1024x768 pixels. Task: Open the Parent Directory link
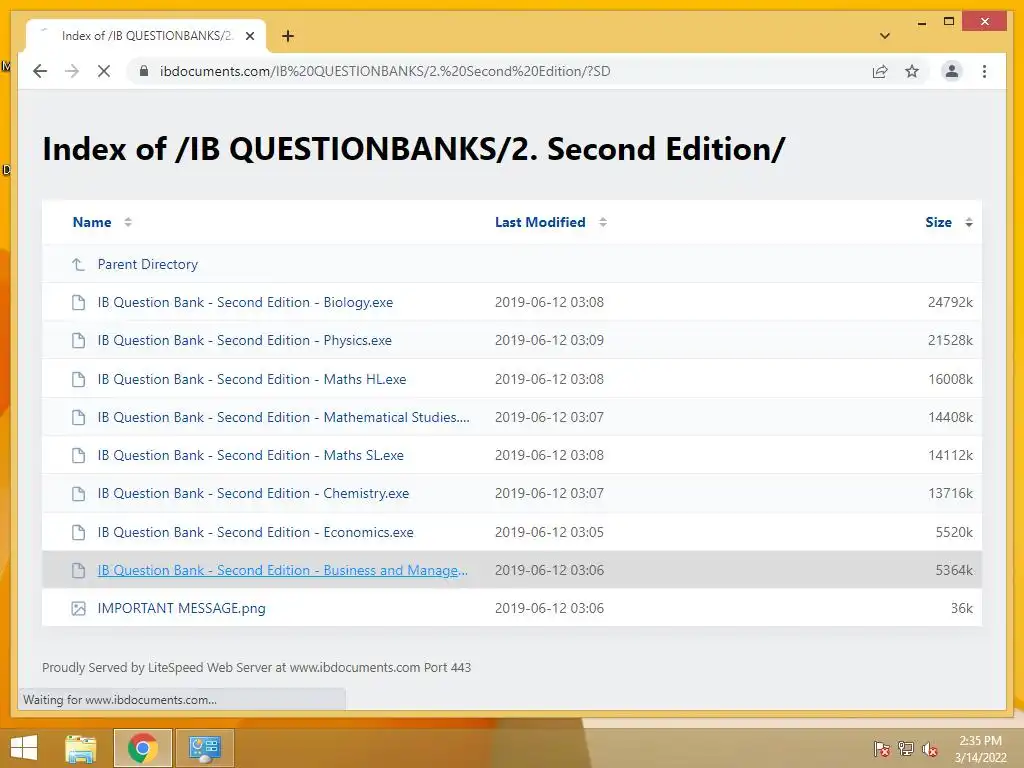coord(148,264)
